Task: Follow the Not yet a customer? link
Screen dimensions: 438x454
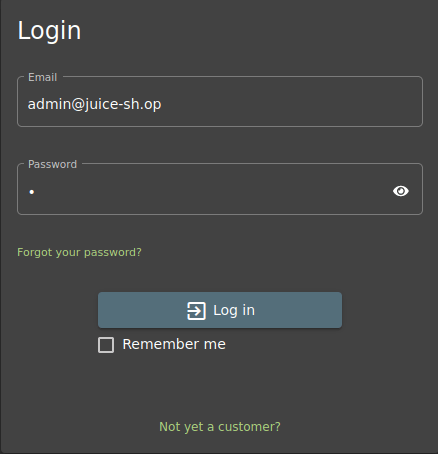Action: click(x=220, y=427)
